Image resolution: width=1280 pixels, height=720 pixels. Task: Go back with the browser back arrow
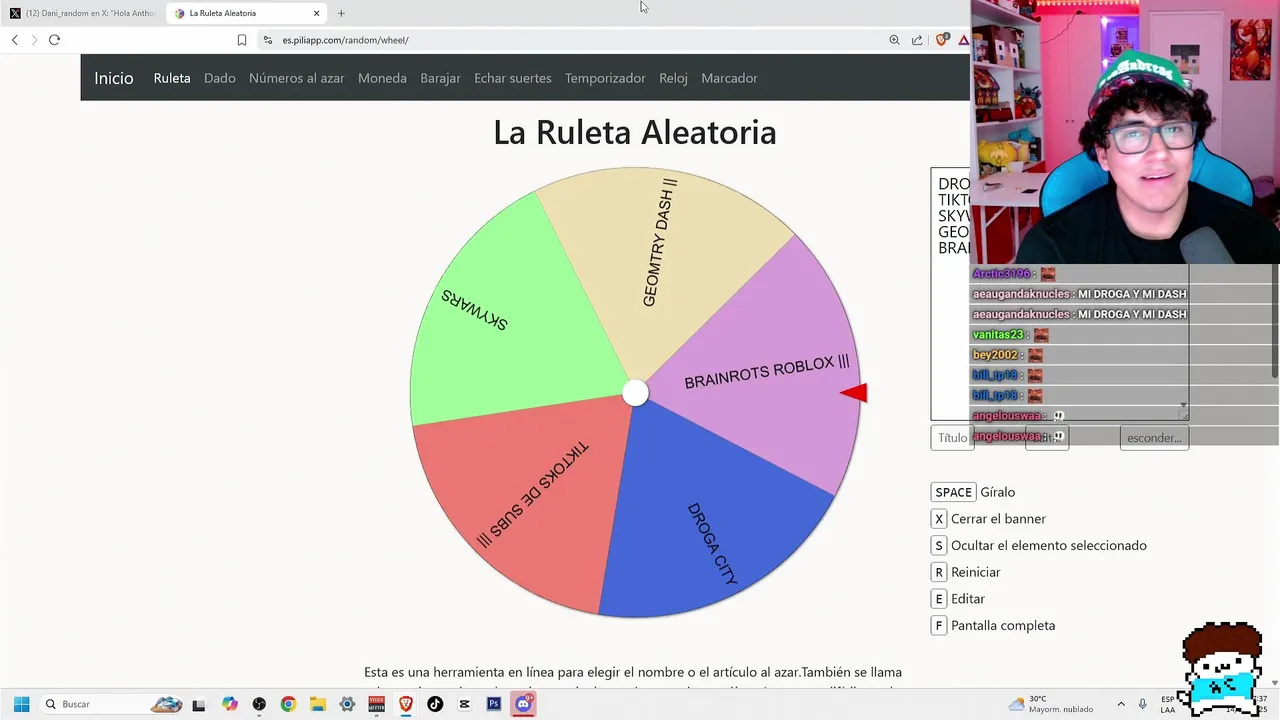tap(15, 40)
